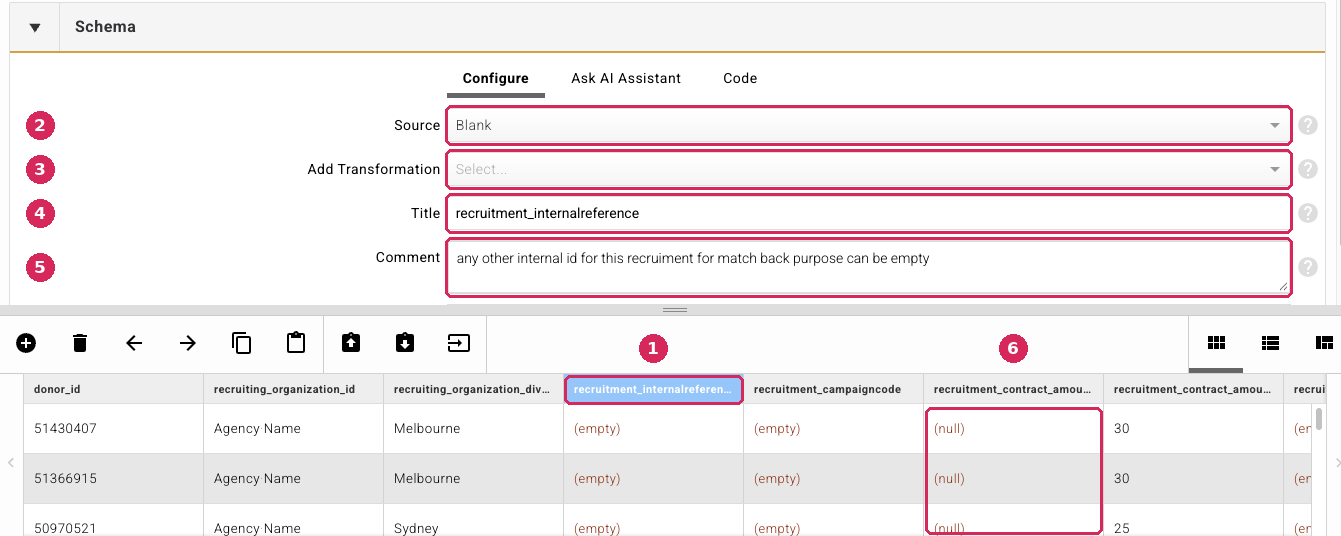Viewport: 1341px width, 536px height.
Task: Click the table's right scroll chevron
Action: pyautogui.click(x=1337, y=462)
